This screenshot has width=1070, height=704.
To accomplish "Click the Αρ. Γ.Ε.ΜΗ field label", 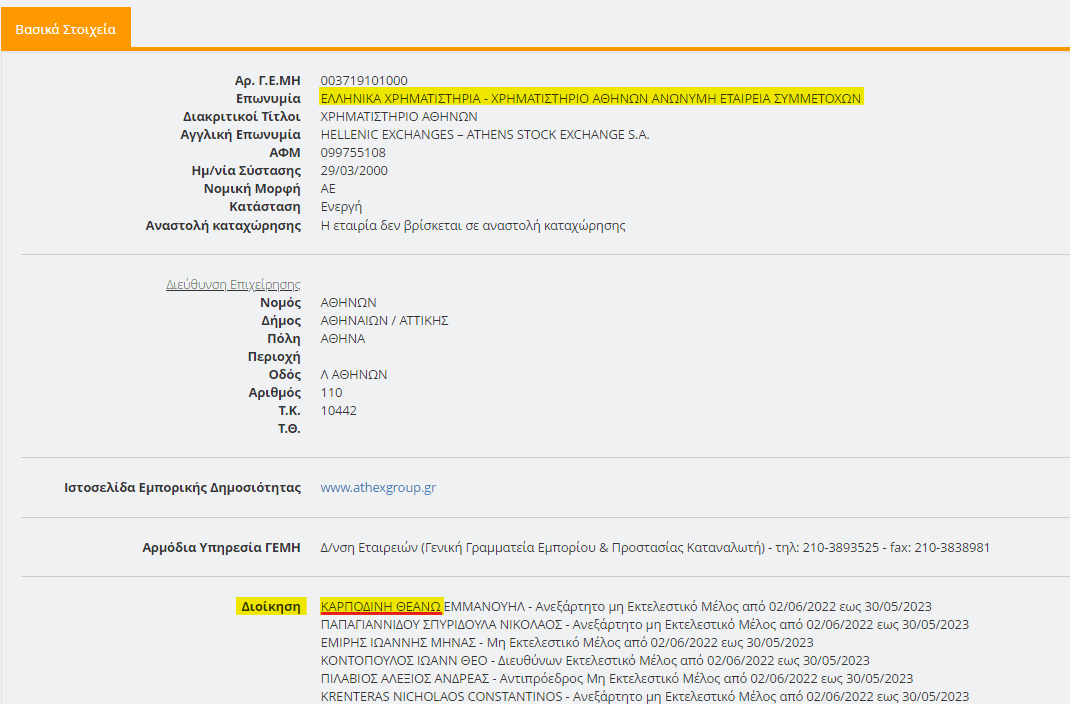I will (x=268, y=80).
